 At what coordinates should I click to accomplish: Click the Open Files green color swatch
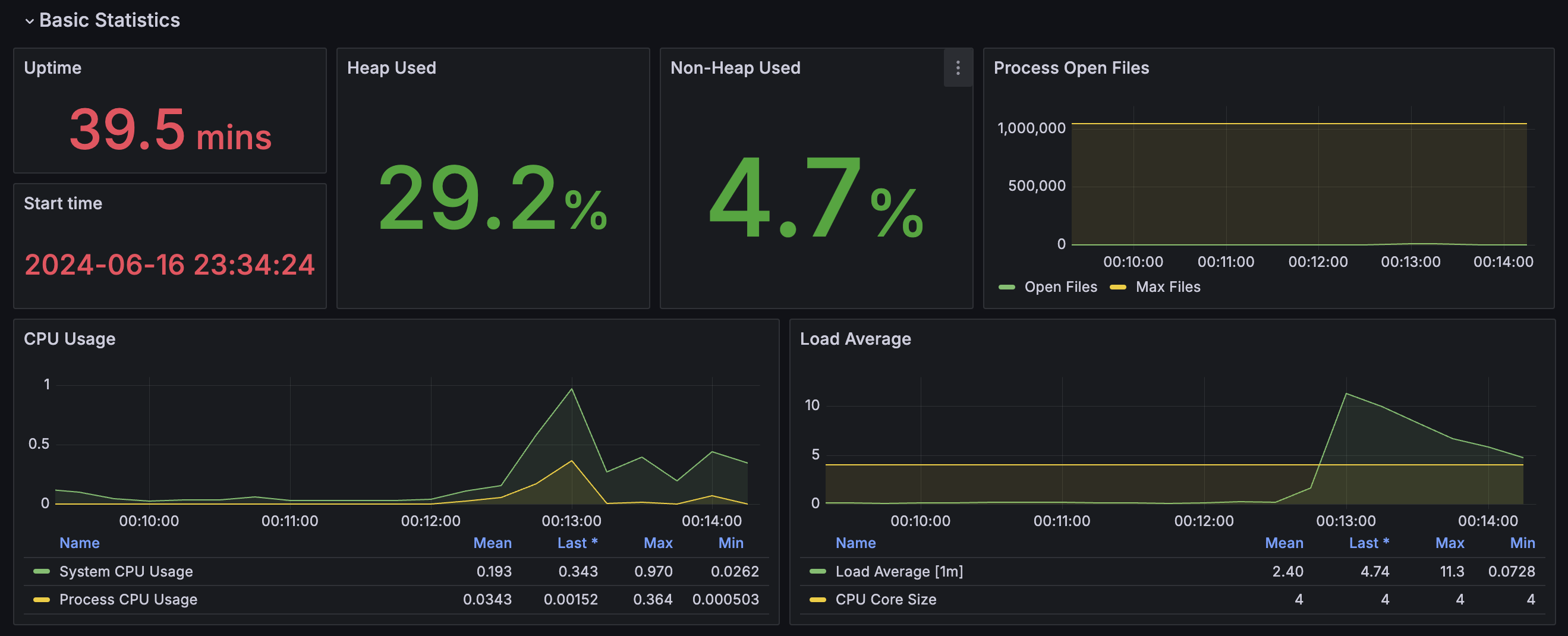[1007, 287]
